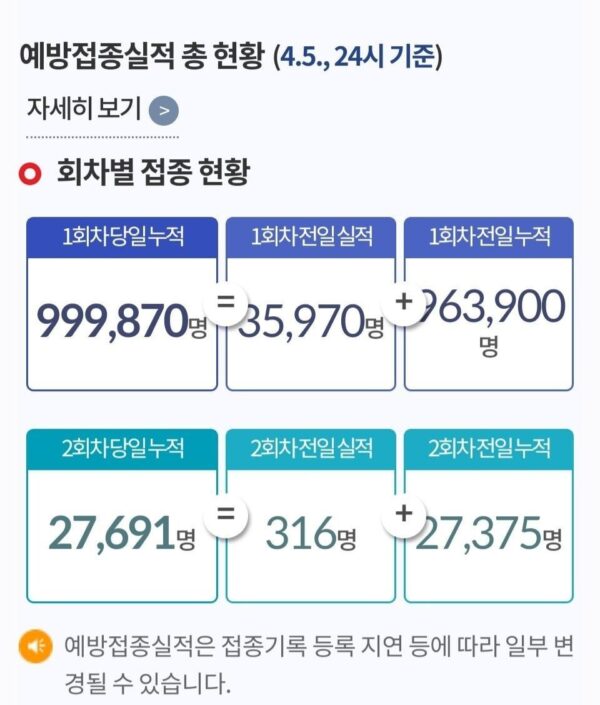The height and width of the screenshot is (705, 600).
Task: Select the 2회차전일실적 header
Action: pos(311,448)
